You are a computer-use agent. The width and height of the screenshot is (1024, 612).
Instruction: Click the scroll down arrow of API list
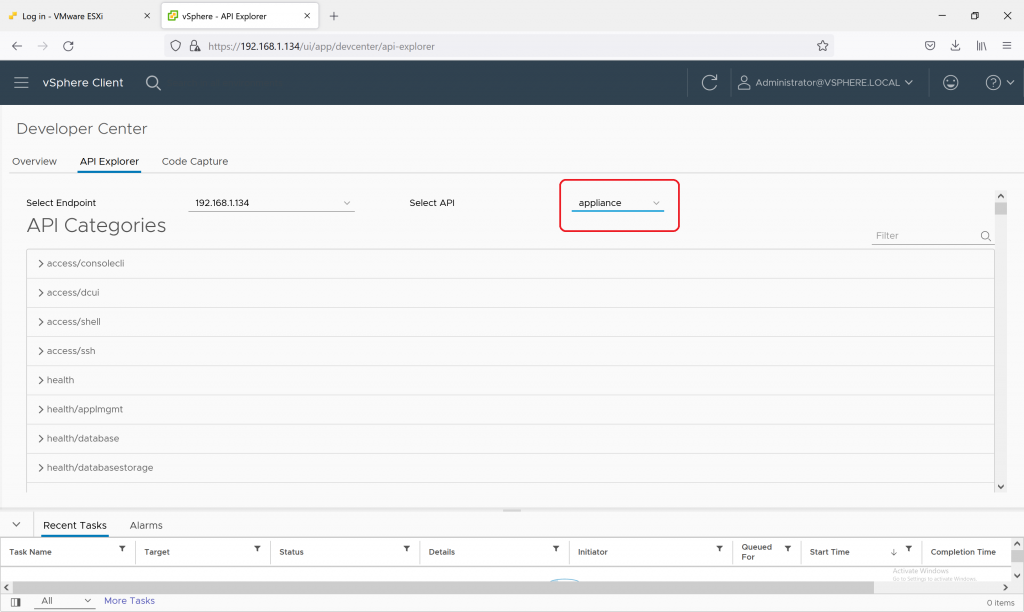(1000, 487)
